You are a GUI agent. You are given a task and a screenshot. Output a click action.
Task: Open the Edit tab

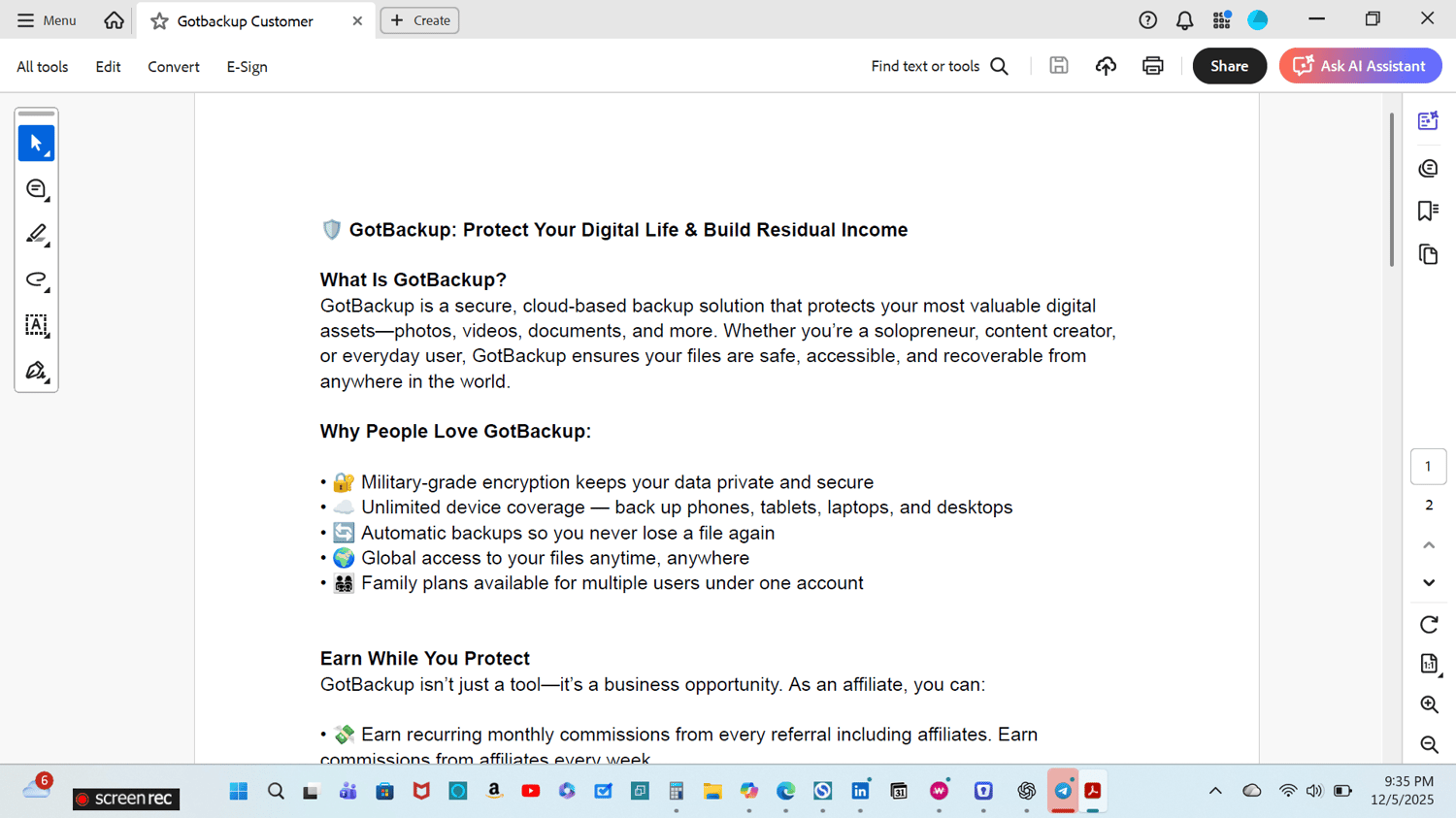[x=108, y=67]
